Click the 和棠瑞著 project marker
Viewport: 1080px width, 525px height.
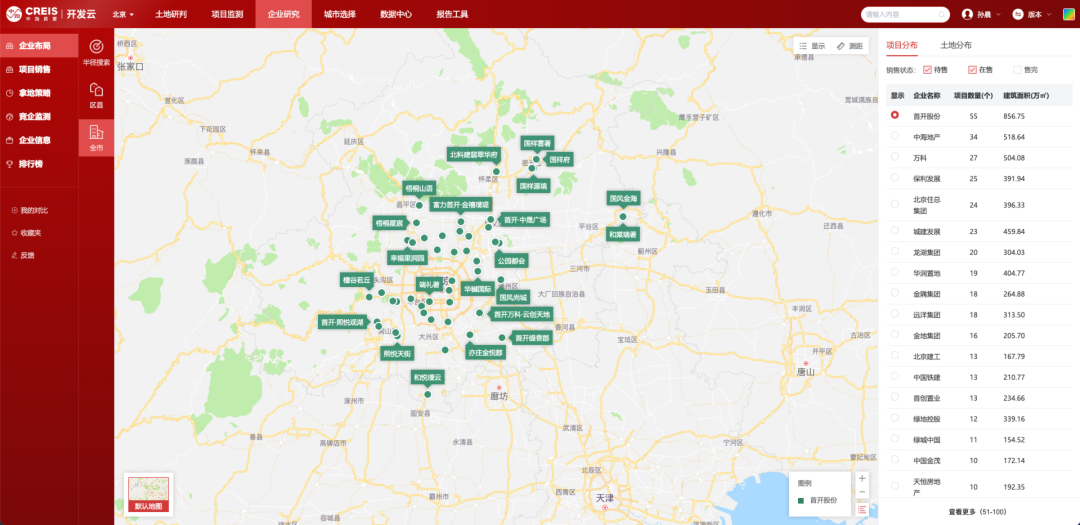point(623,234)
